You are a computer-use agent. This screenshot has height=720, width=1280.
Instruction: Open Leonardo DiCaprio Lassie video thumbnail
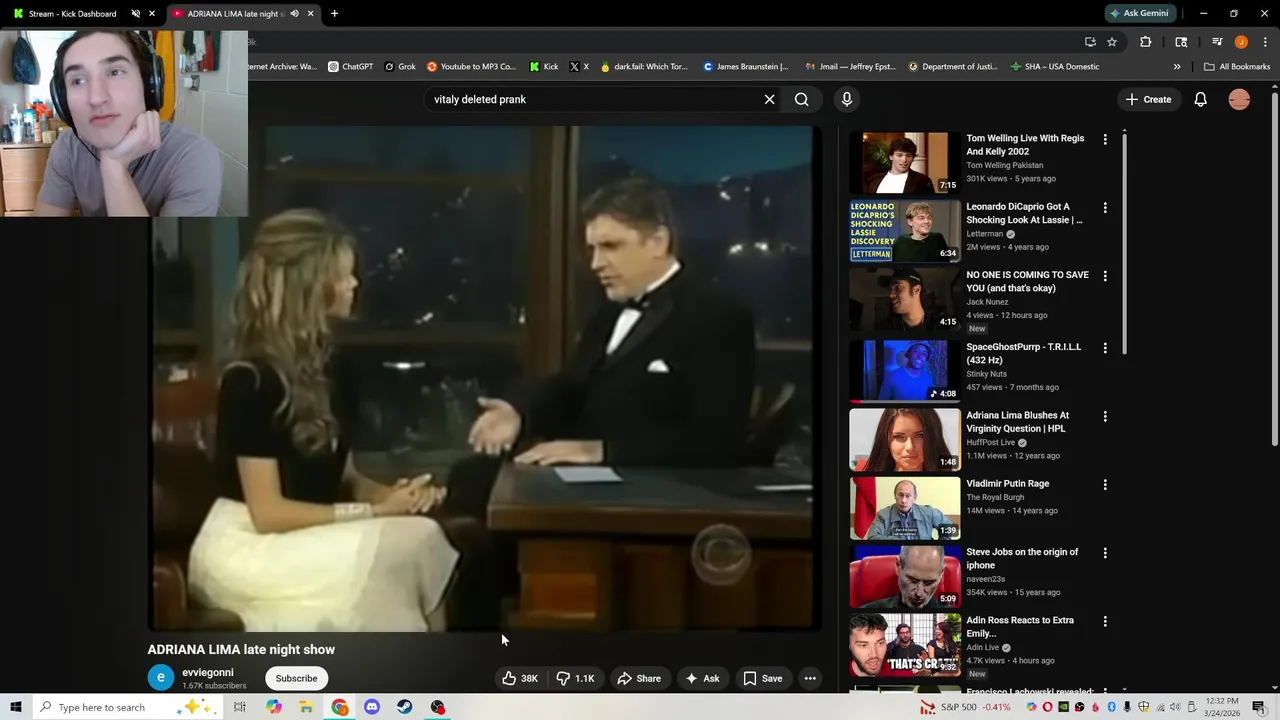pos(905,230)
